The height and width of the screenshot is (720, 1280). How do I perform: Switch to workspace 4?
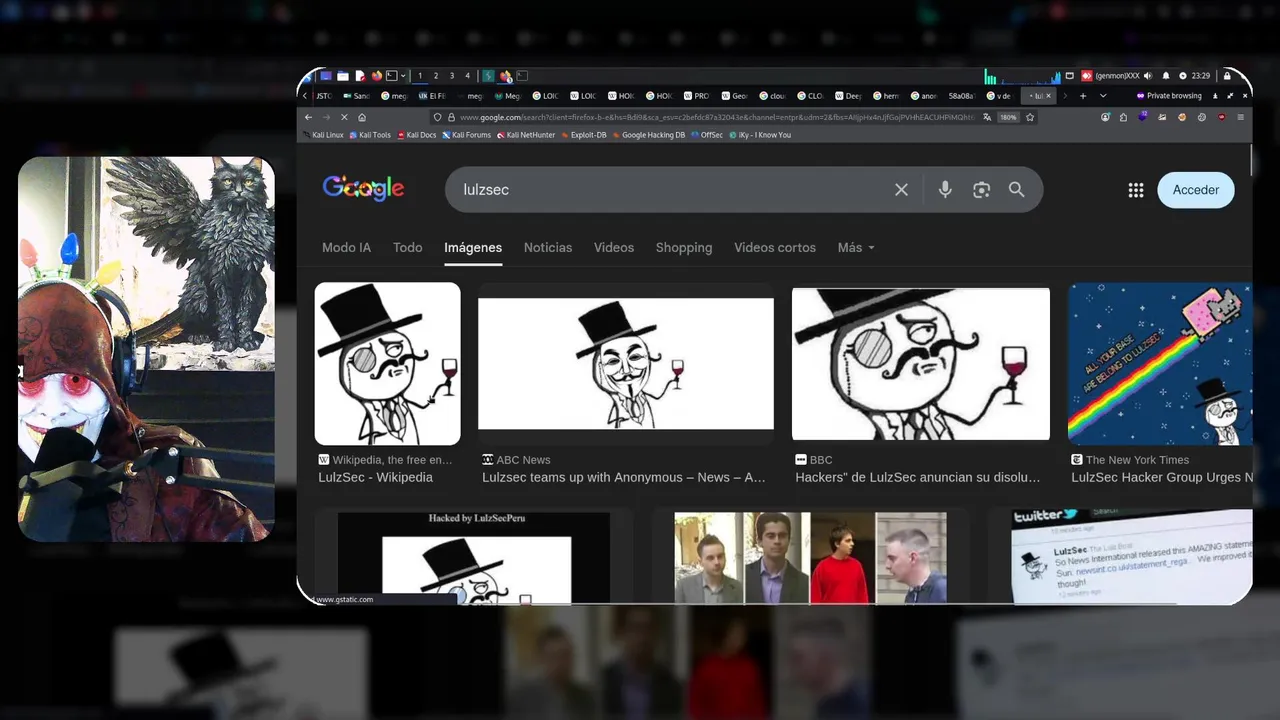pyautogui.click(x=467, y=76)
